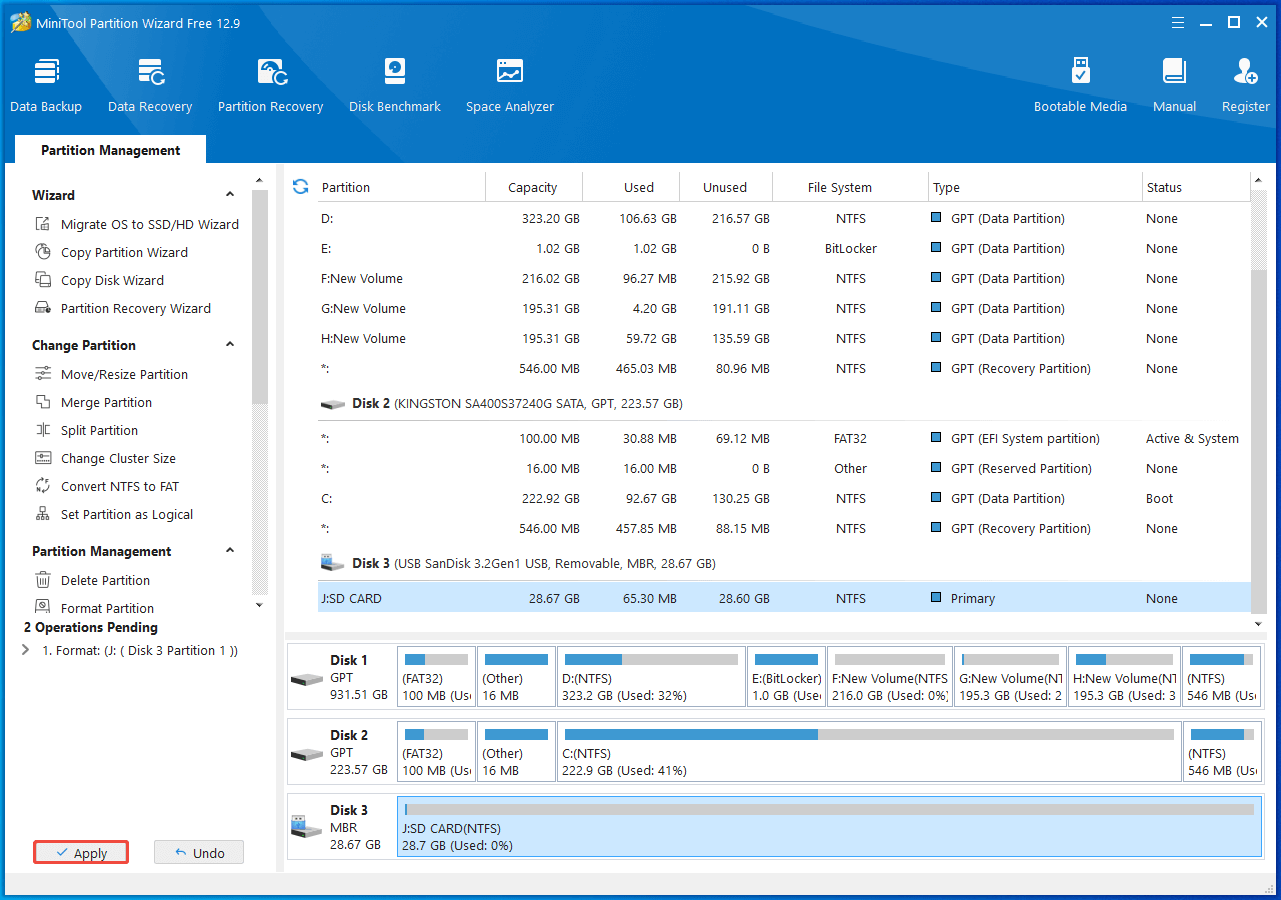Open the Data Backup tool

coord(46,83)
